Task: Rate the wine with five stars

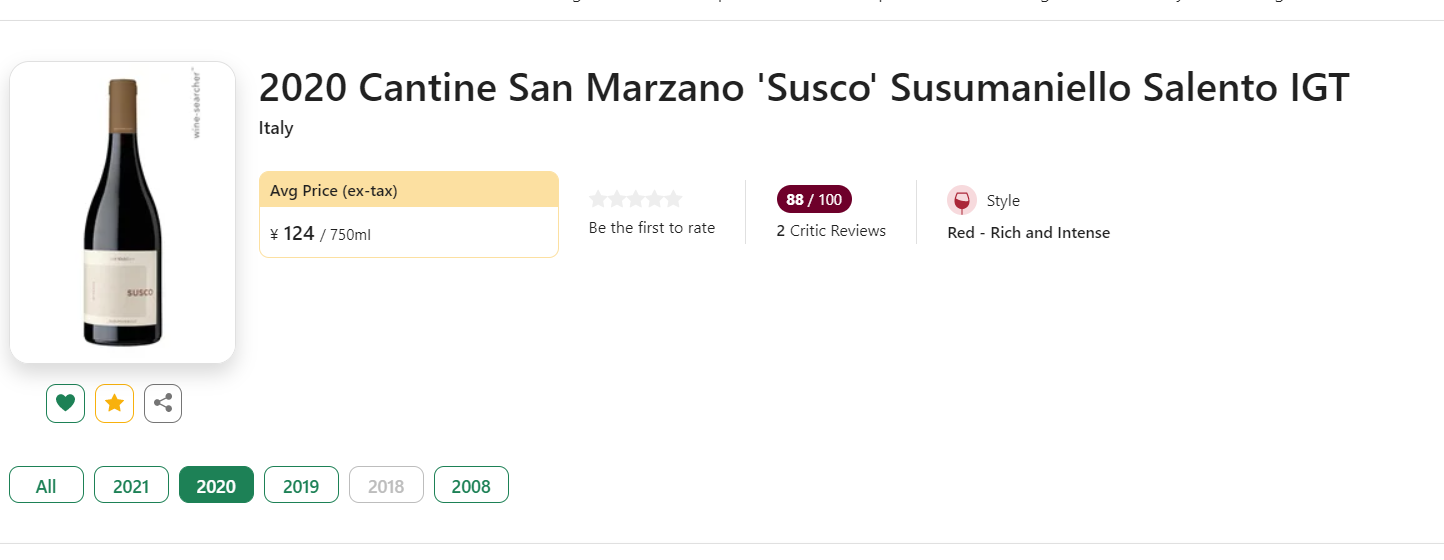Action: pos(674,199)
